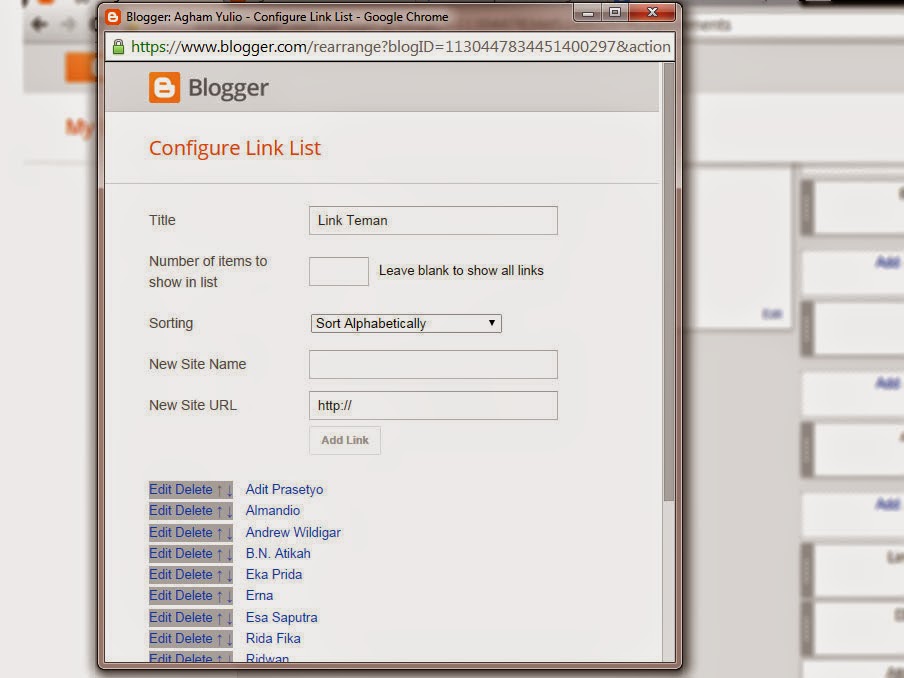Viewport: 904px width, 678px height.
Task: Edit the Andrew Wildigar link
Action: point(160,532)
